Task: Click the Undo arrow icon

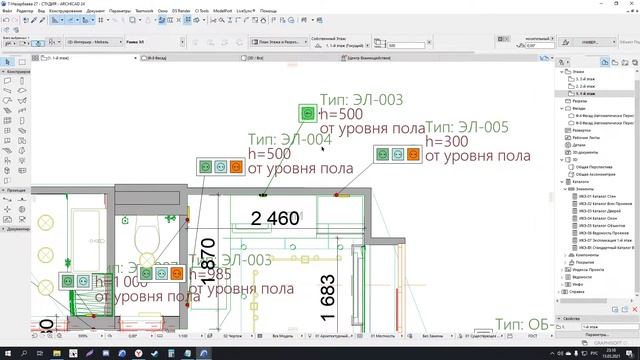Action: coord(6,20)
